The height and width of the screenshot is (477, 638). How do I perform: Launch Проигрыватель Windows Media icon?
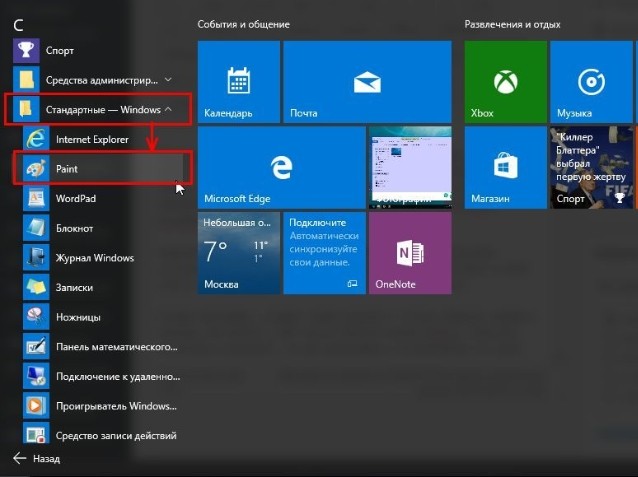pyautogui.click(x=36, y=406)
